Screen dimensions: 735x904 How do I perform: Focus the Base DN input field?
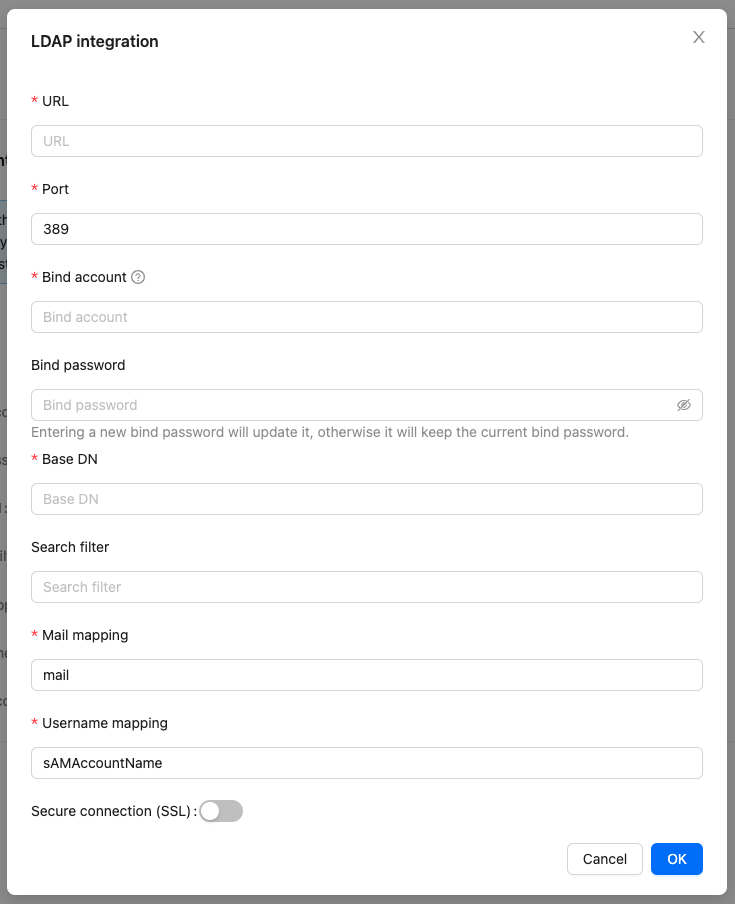366,499
